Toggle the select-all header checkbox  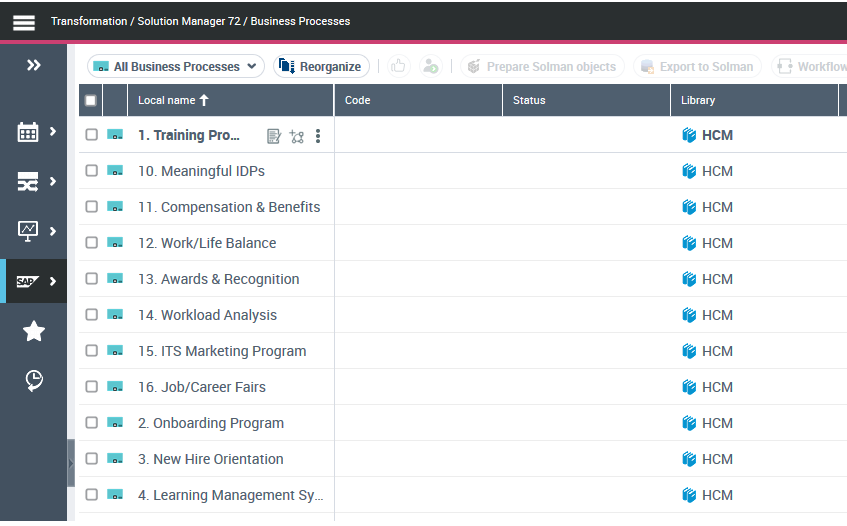tap(91, 100)
